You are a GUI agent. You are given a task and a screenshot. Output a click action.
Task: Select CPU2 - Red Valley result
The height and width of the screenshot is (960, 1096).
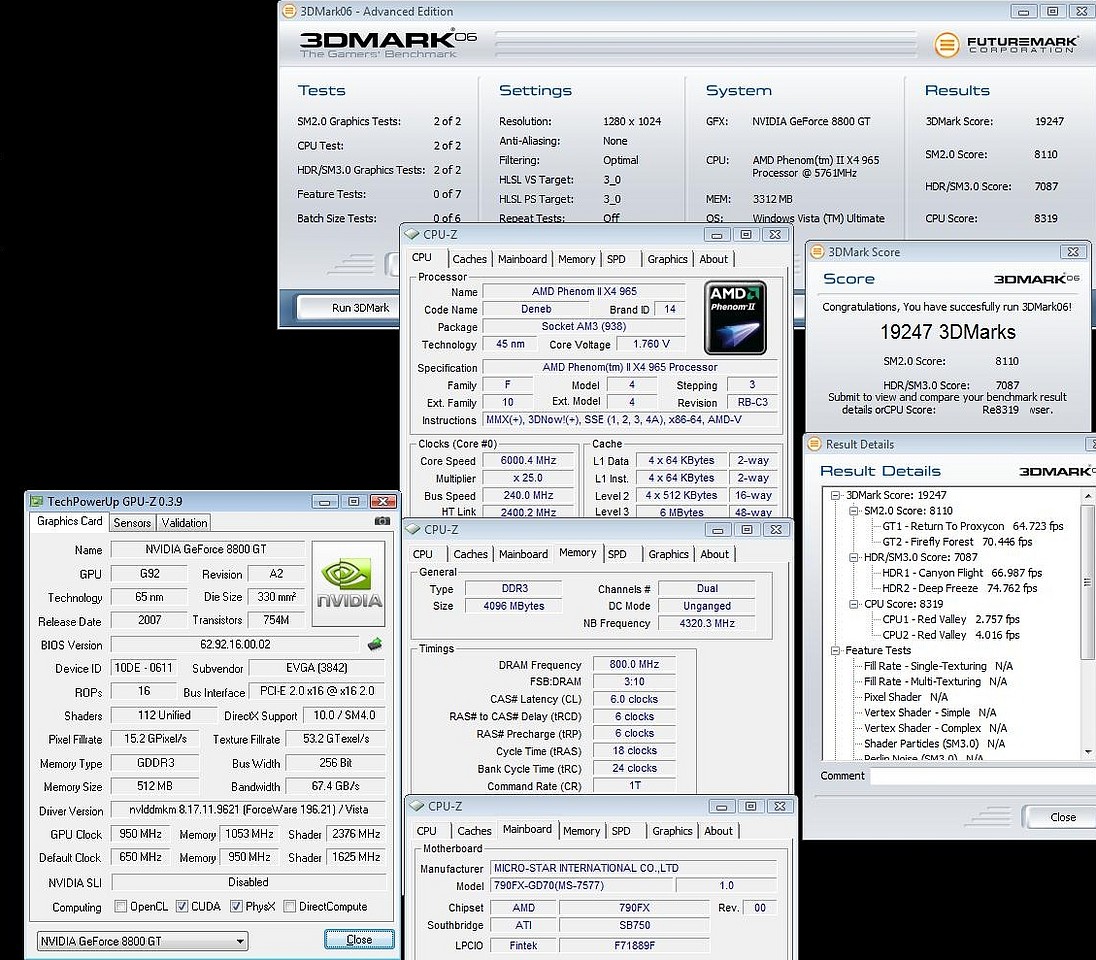tap(951, 635)
